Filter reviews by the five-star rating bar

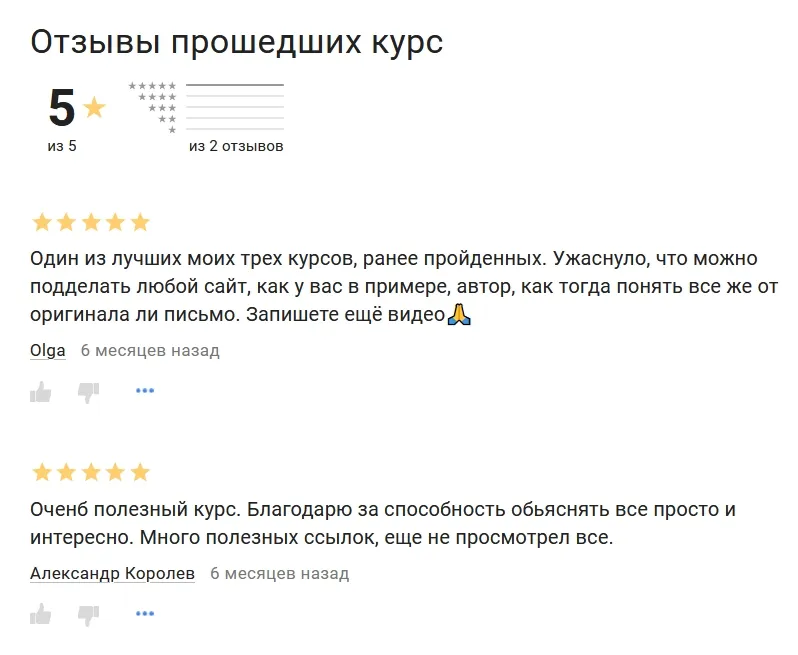click(234, 86)
